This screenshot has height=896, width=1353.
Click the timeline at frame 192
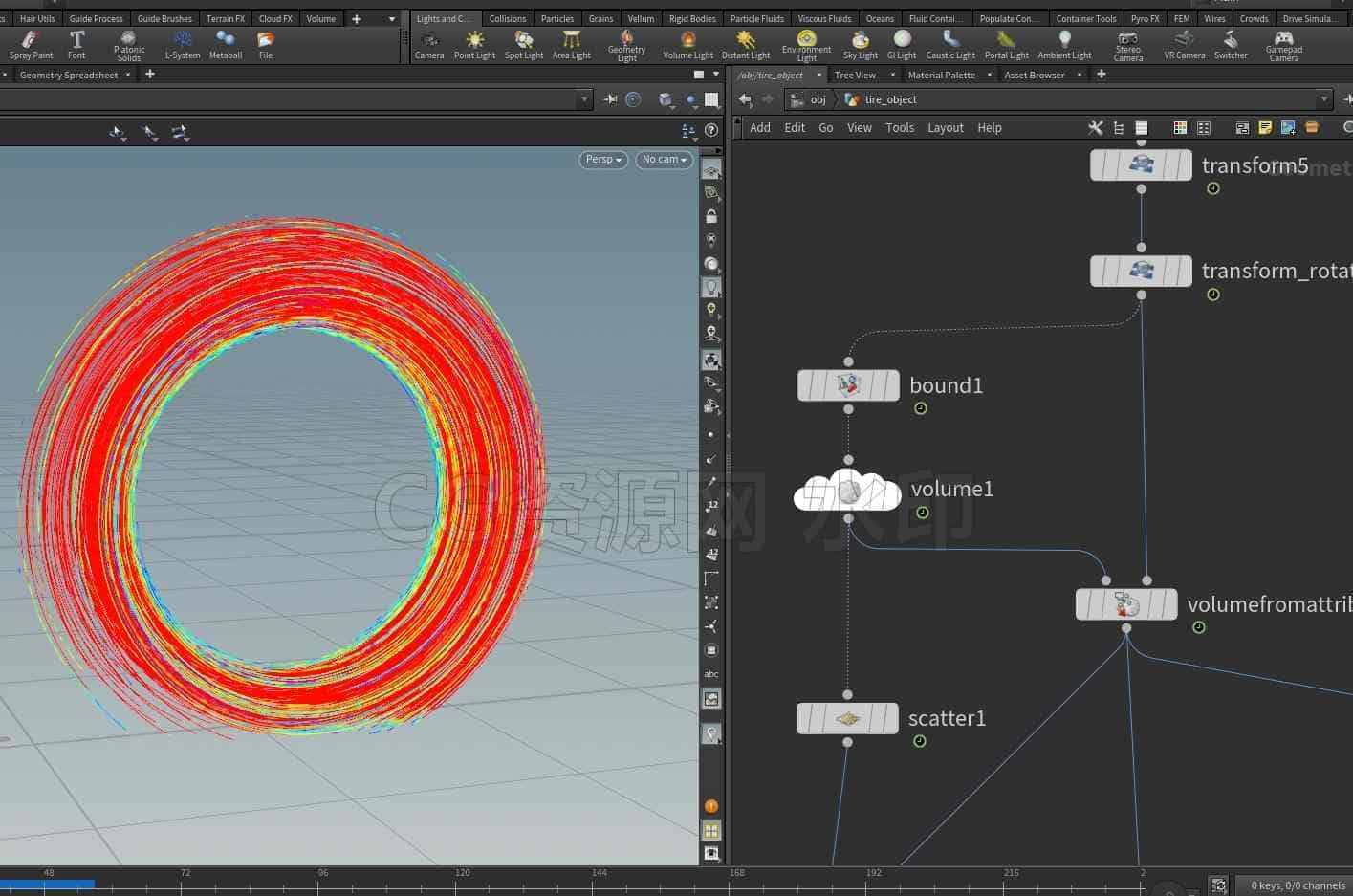(x=873, y=873)
